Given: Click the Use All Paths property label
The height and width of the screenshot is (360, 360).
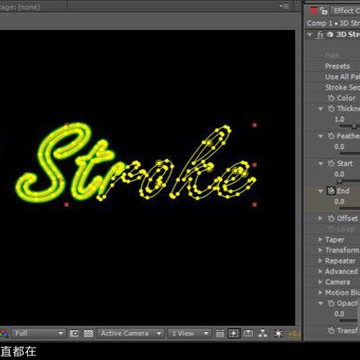Looking at the screenshot, I should [x=342, y=77].
